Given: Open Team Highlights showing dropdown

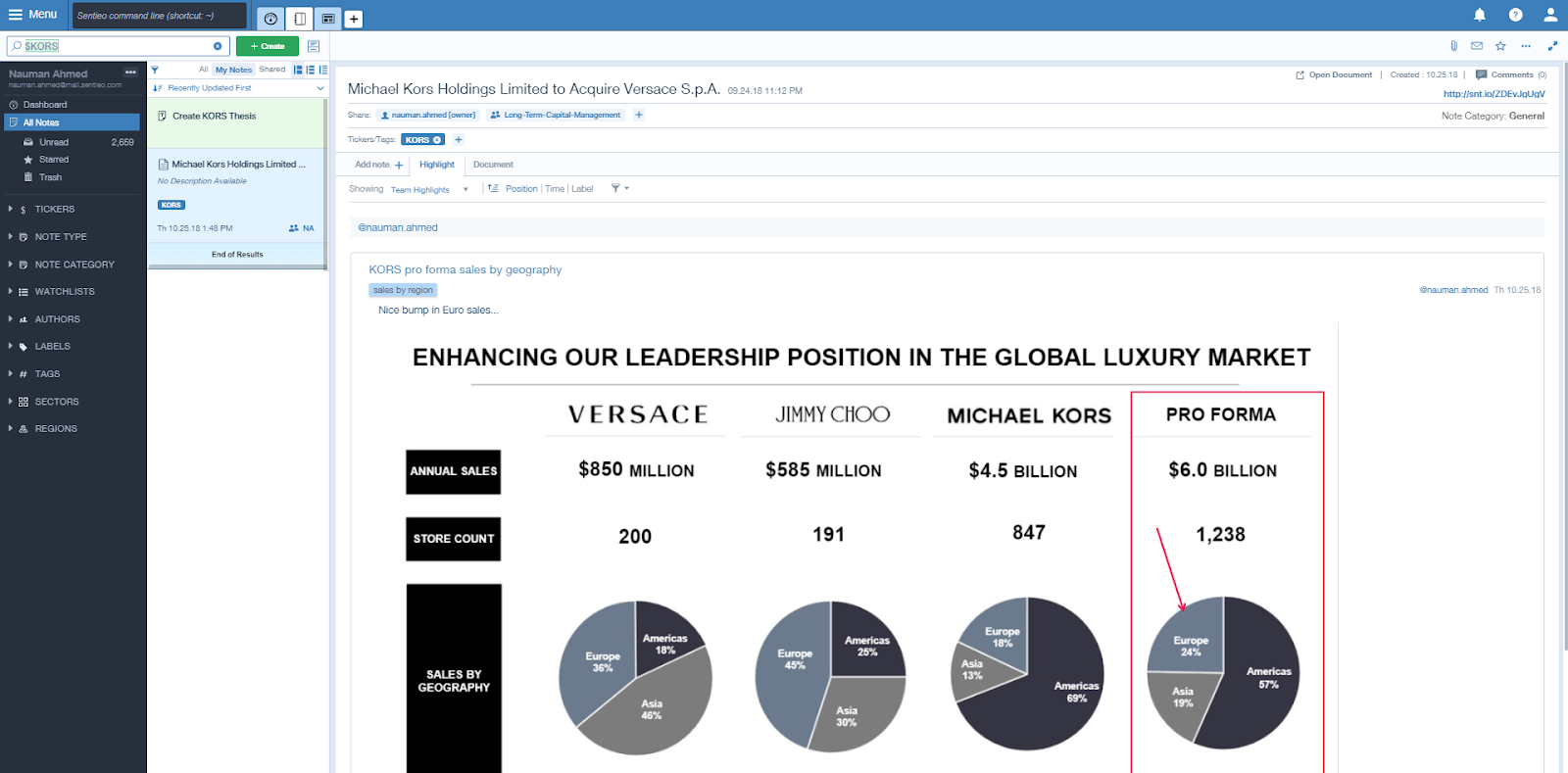Looking at the screenshot, I should point(429,189).
